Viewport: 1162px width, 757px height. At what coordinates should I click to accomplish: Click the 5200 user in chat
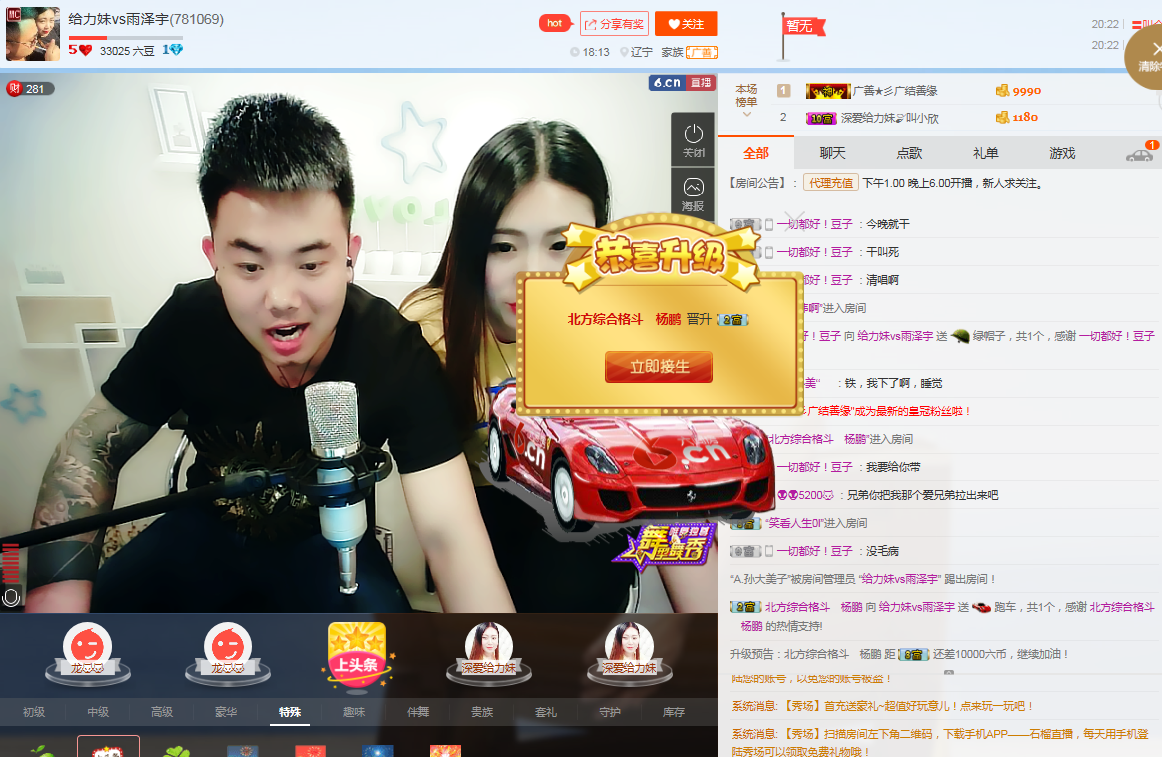point(805,495)
